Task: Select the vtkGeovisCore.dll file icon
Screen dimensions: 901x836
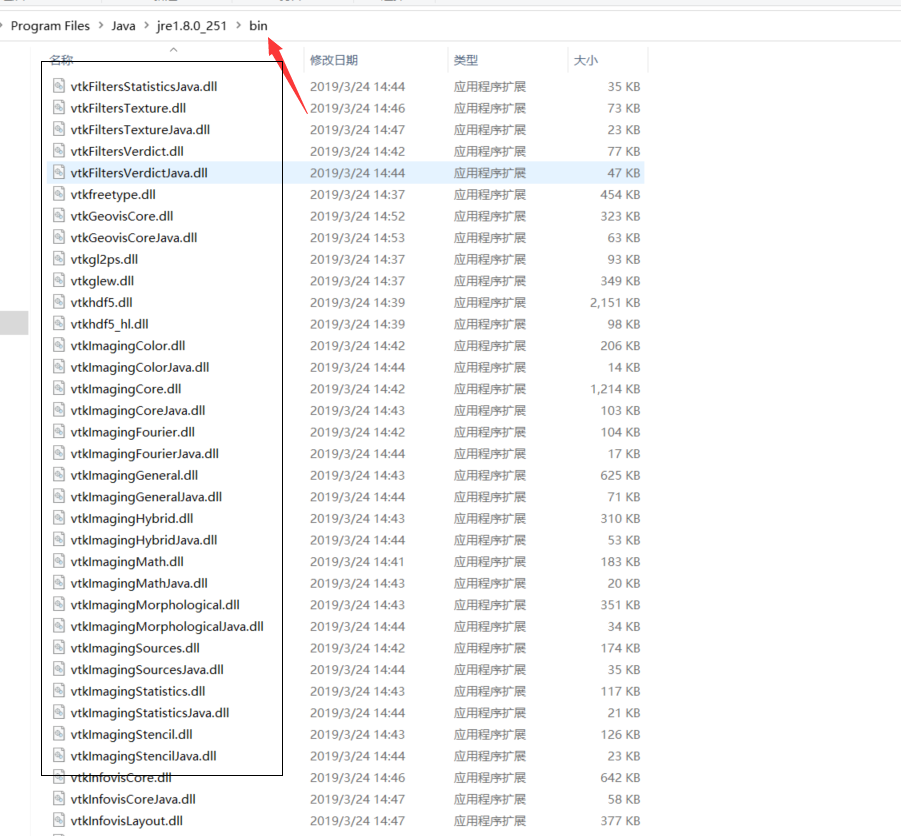Action: click(x=57, y=215)
